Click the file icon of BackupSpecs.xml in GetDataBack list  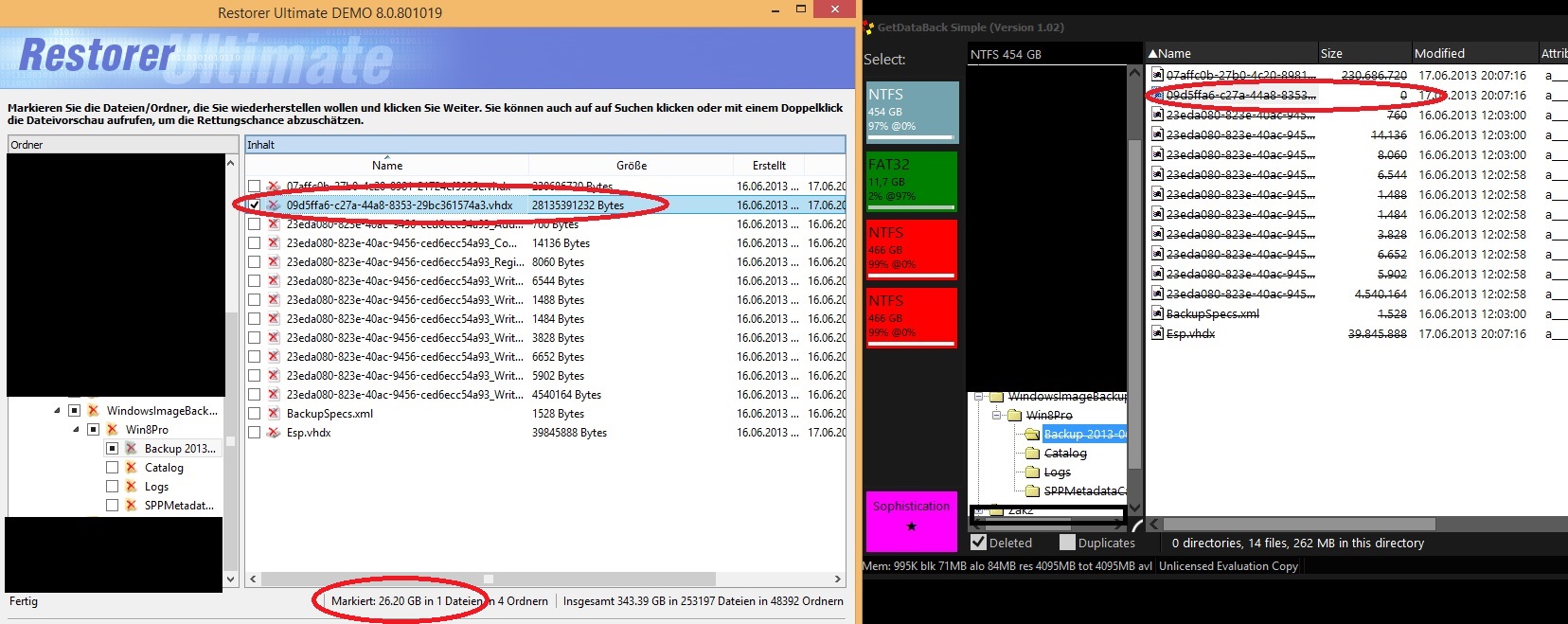tap(1157, 313)
